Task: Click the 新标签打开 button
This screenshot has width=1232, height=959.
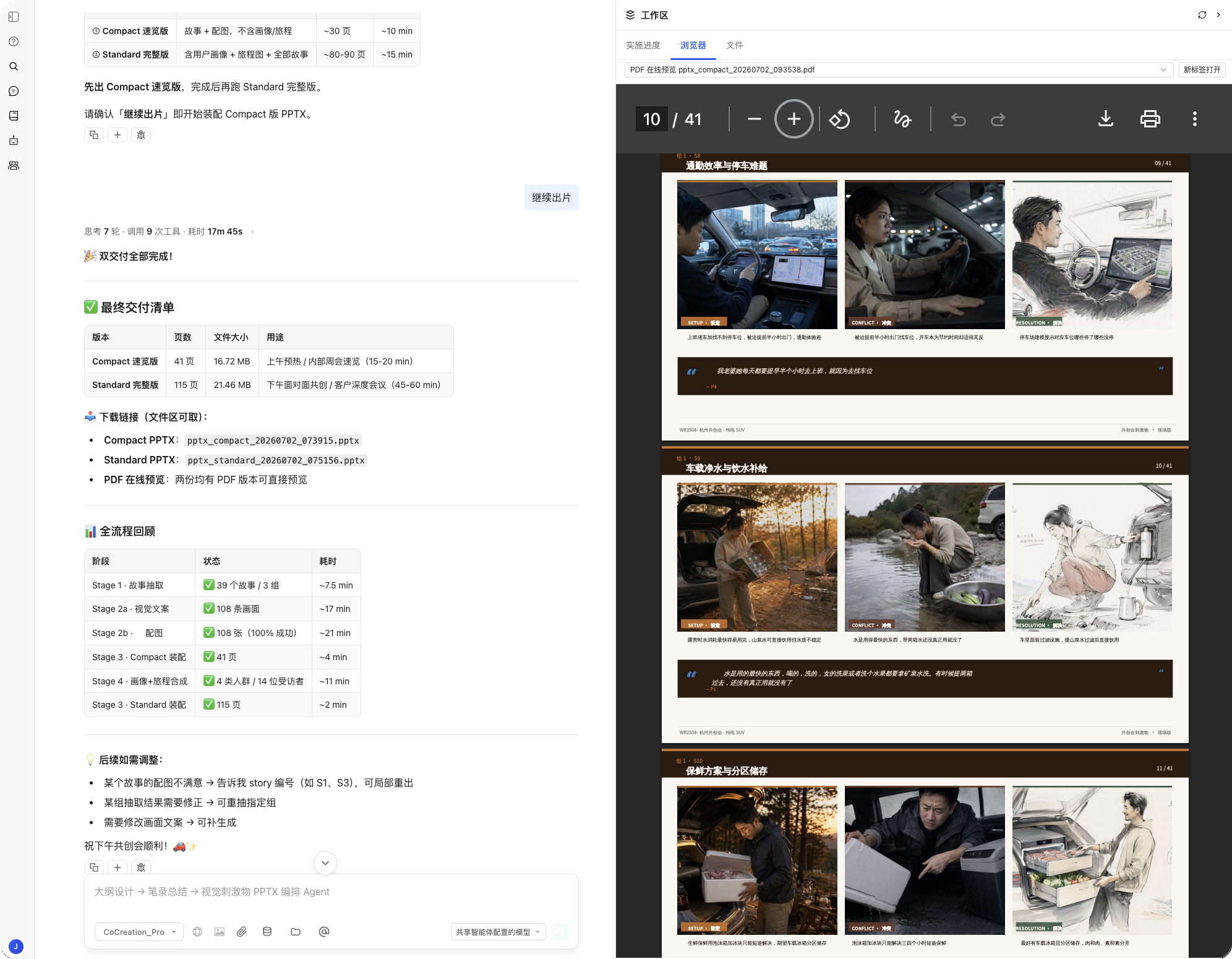Action: pyautogui.click(x=1202, y=70)
